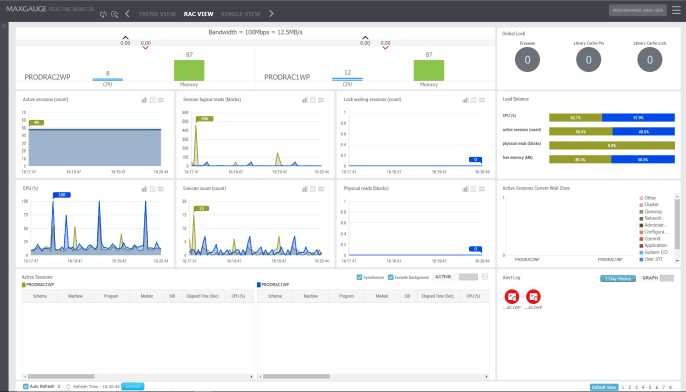
Task: Click bar chart icon on CPU (%) panel
Action: click(144, 189)
